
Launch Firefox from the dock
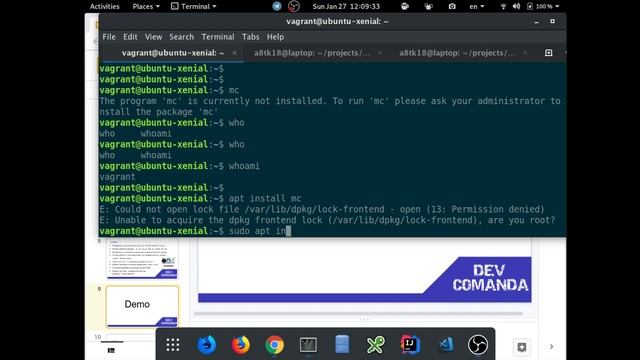click(241, 345)
